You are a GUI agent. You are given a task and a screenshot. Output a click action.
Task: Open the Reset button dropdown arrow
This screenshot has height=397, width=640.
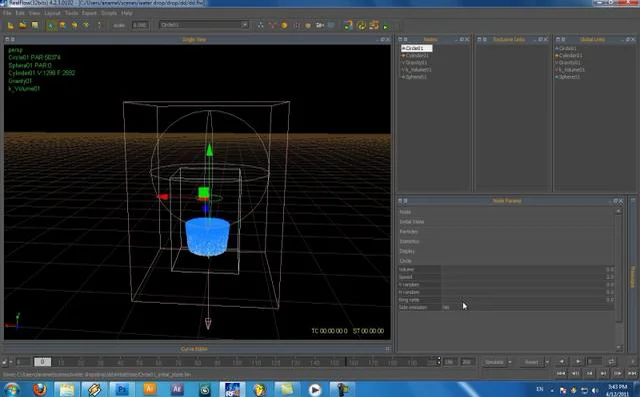pos(547,362)
